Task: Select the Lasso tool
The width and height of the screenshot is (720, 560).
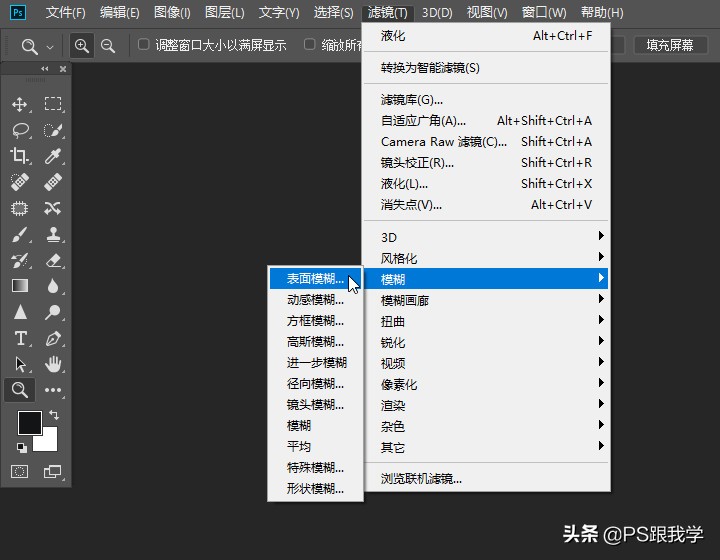Action: pos(20,130)
